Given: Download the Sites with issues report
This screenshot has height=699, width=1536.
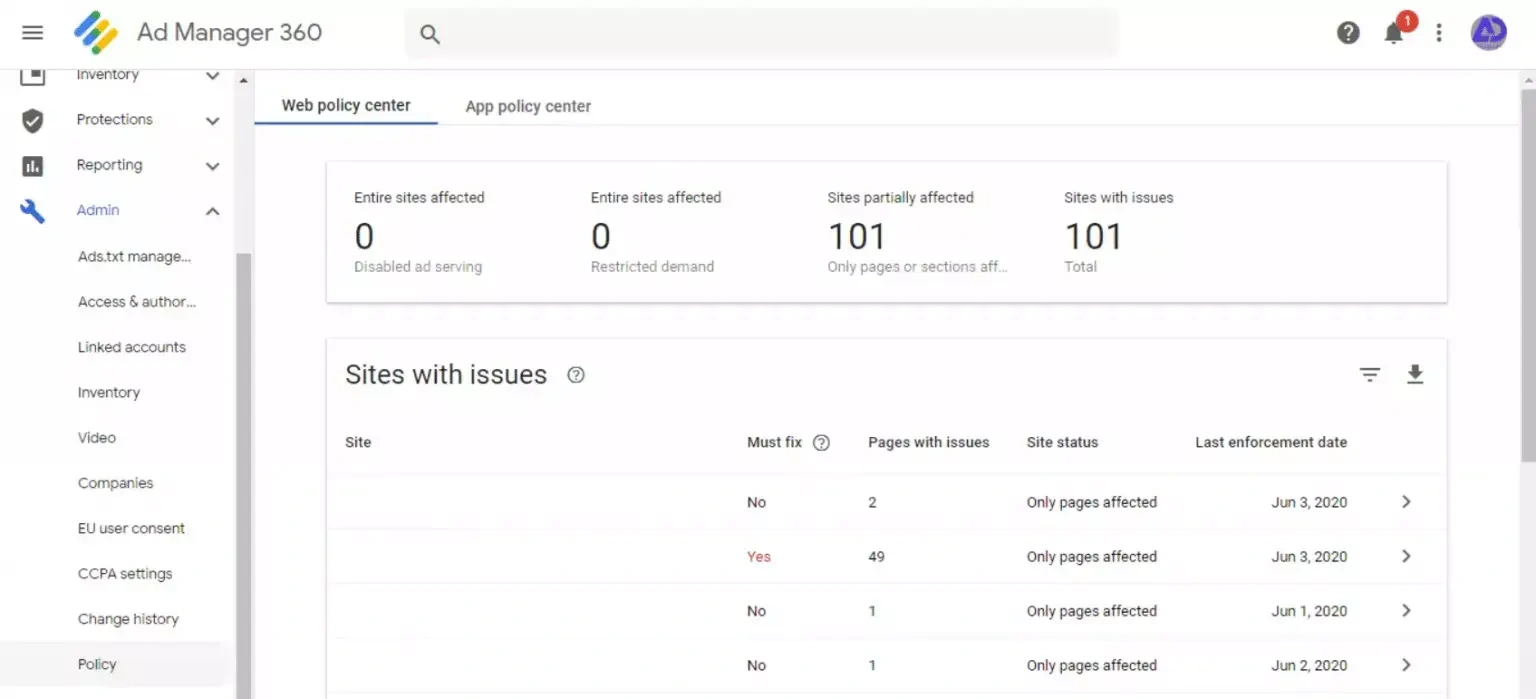Looking at the screenshot, I should point(1414,374).
